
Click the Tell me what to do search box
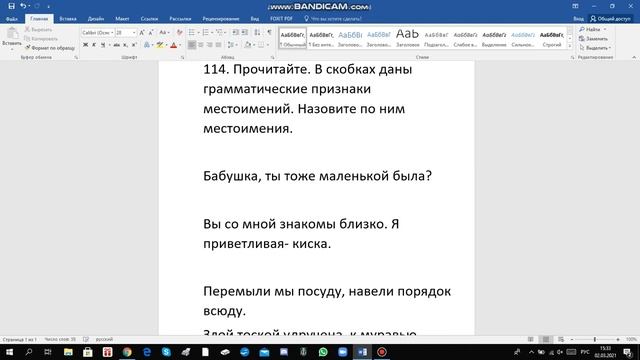pos(333,19)
